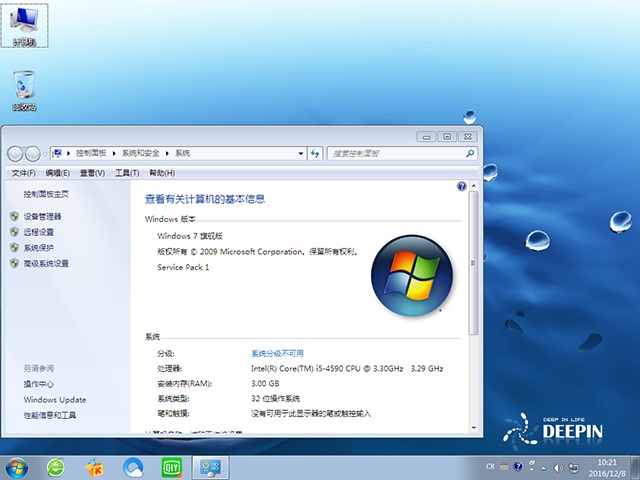Viewport: 640px width, 480px height.
Task: Open 设备管理器 link in sidebar
Action: (x=42, y=216)
